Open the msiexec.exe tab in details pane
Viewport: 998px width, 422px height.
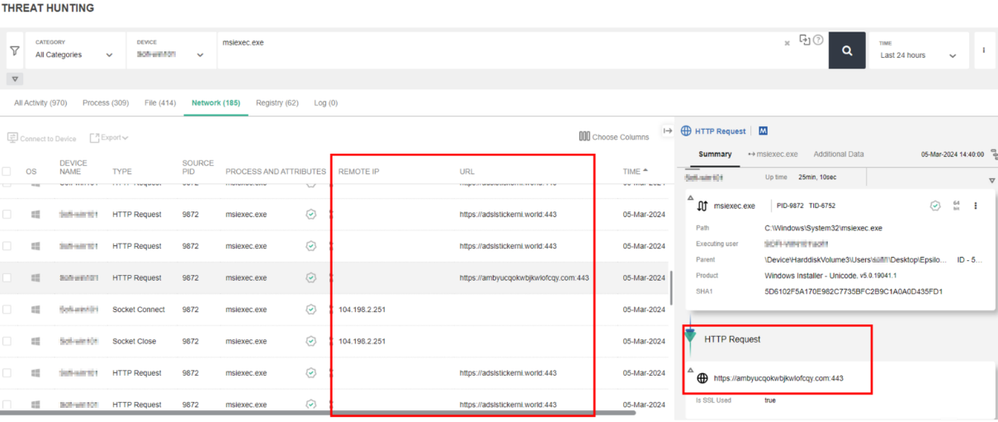[773, 154]
